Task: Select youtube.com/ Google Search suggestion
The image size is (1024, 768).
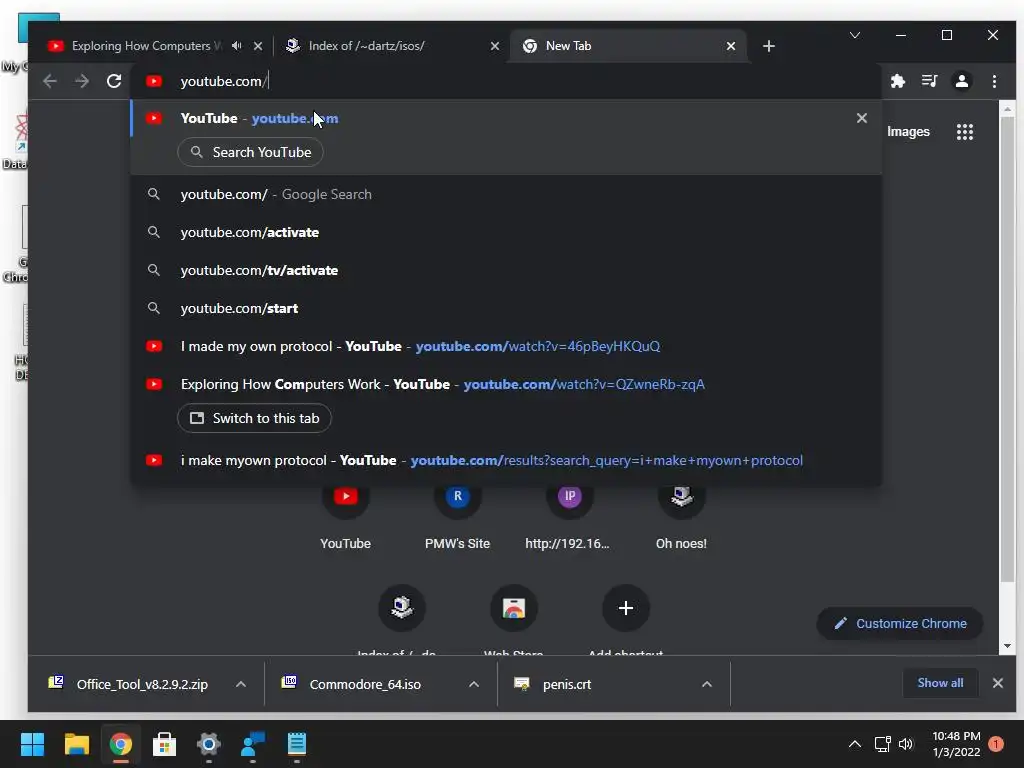Action: 506,194
